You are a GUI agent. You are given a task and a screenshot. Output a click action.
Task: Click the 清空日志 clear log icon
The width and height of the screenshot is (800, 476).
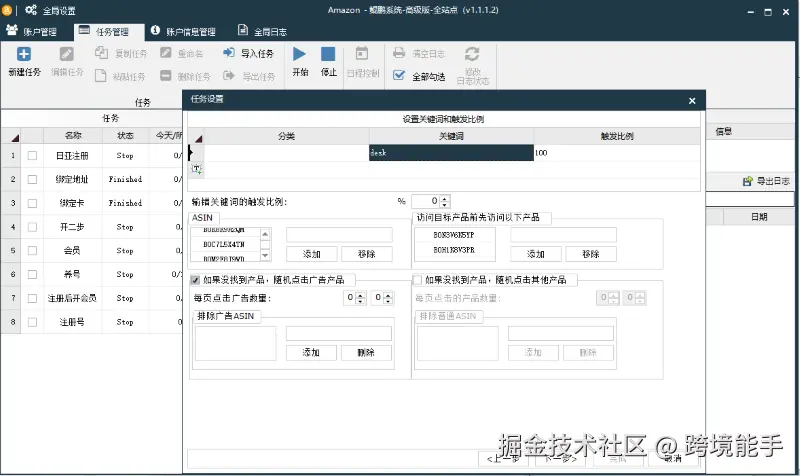[x=399, y=53]
